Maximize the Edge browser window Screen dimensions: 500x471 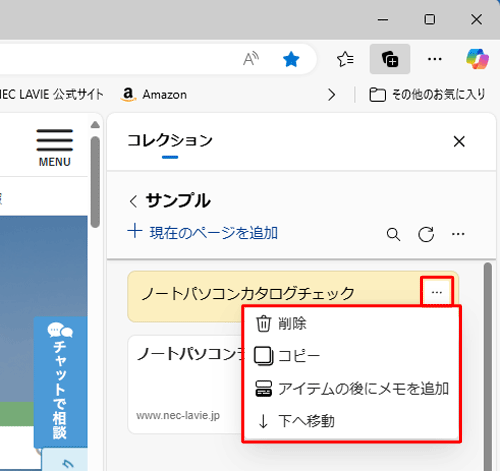[x=430, y=19]
